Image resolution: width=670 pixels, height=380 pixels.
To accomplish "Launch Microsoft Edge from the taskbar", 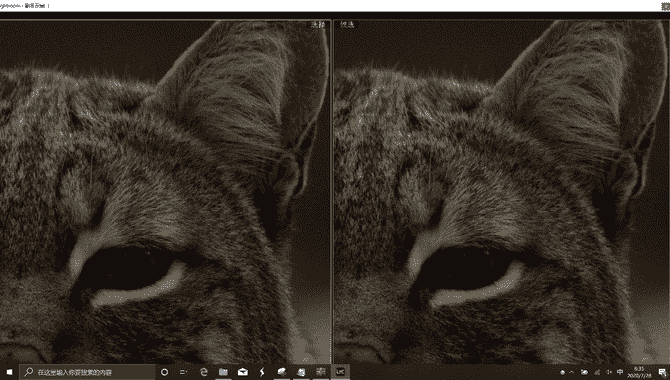I will [203, 372].
